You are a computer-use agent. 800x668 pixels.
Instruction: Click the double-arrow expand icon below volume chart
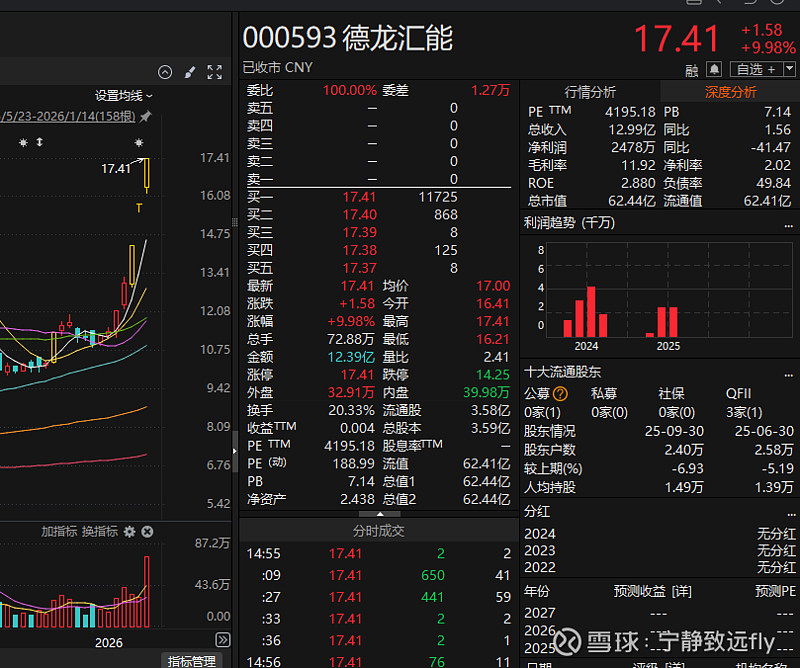click(x=223, y=639)
